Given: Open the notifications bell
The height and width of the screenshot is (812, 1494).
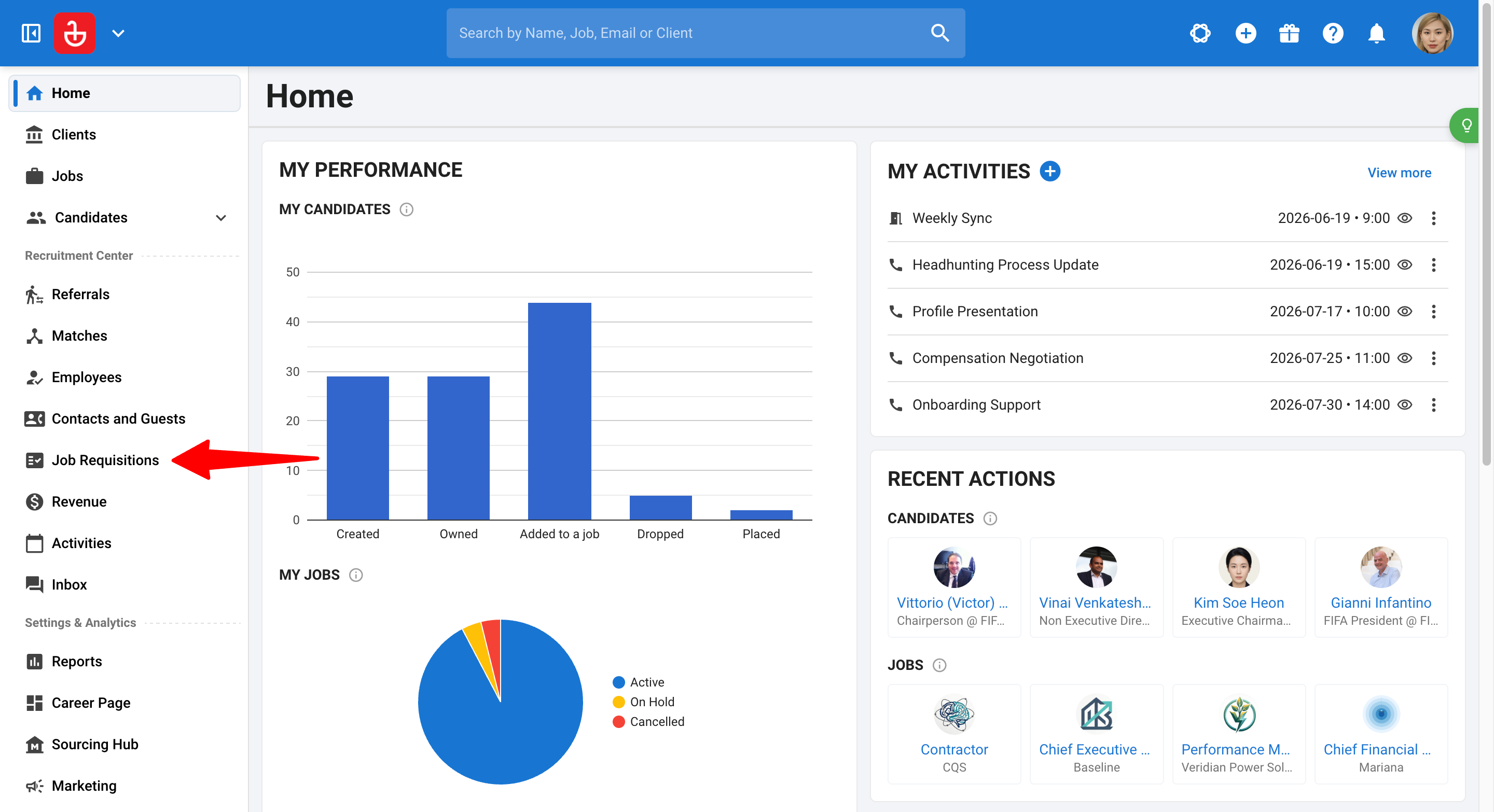Looking at the screenshot, I should [1376, 33].
